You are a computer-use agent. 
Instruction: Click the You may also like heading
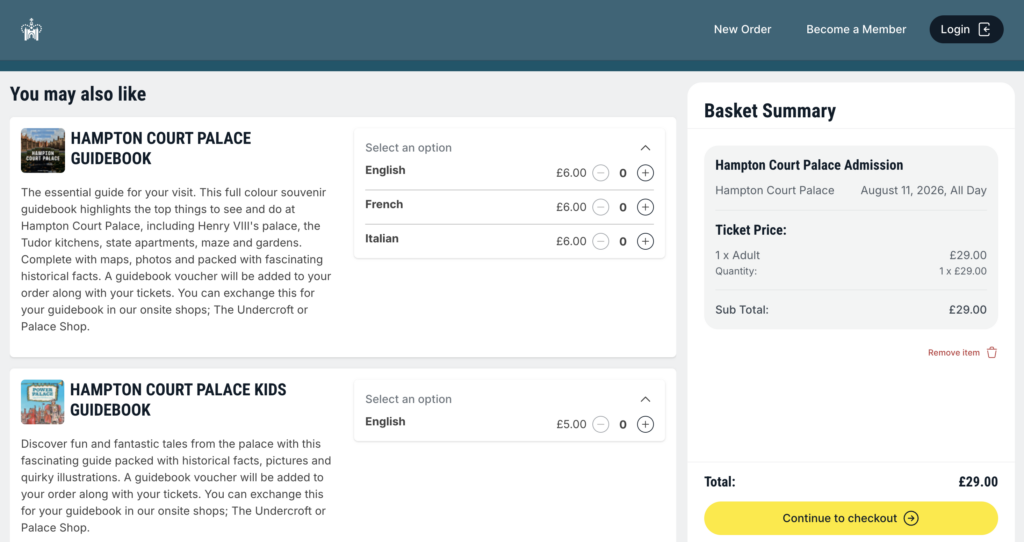coord(78,94)
